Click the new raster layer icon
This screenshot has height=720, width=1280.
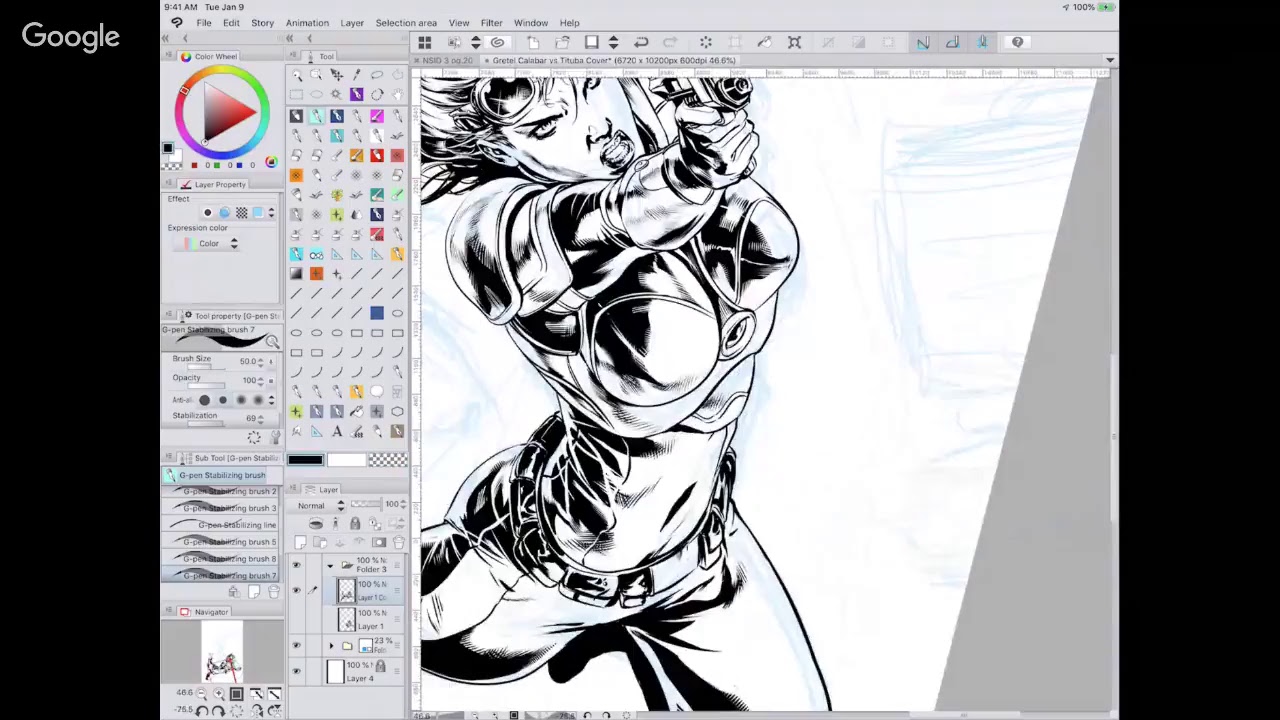(x=300, y=543)
